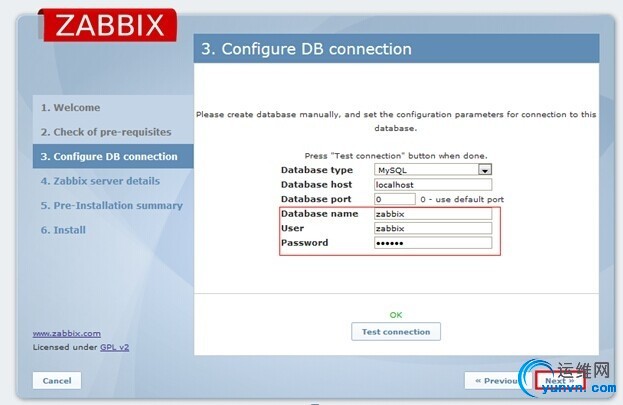Viewport: 623px width, 405px height.
Task: Go back with the Previous button
Action: pos(496,381)
